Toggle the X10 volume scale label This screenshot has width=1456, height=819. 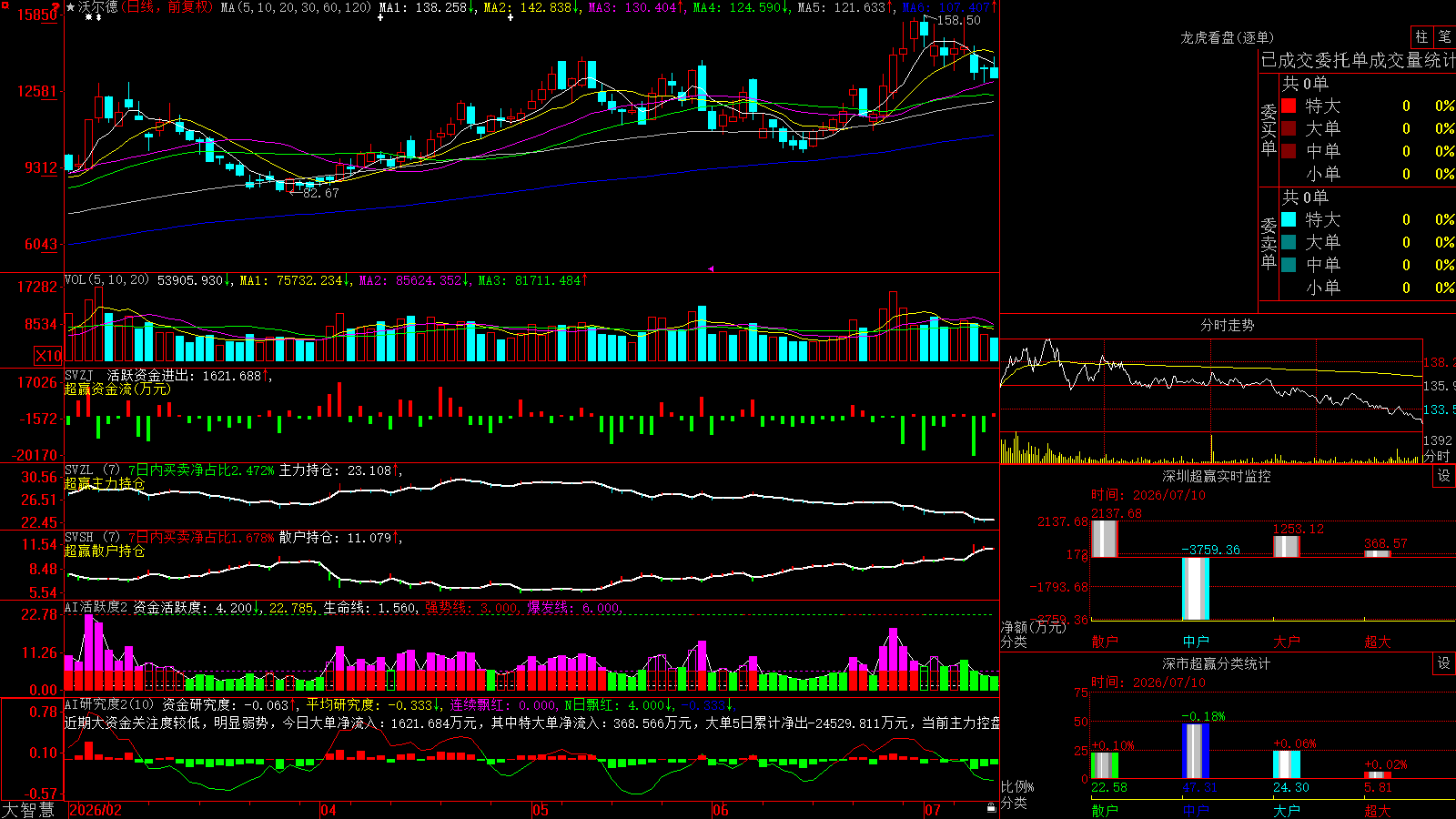point(48,356)
